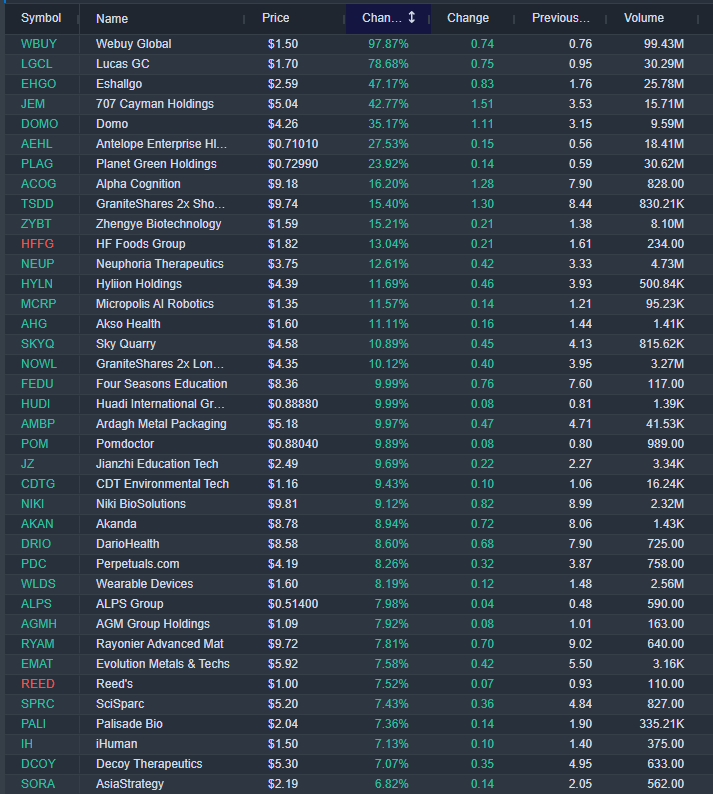Image resolution: width=713 pixels, height=794 pixels.
Task: Open the AEHL ticker symbol
Action: (36, 144)
